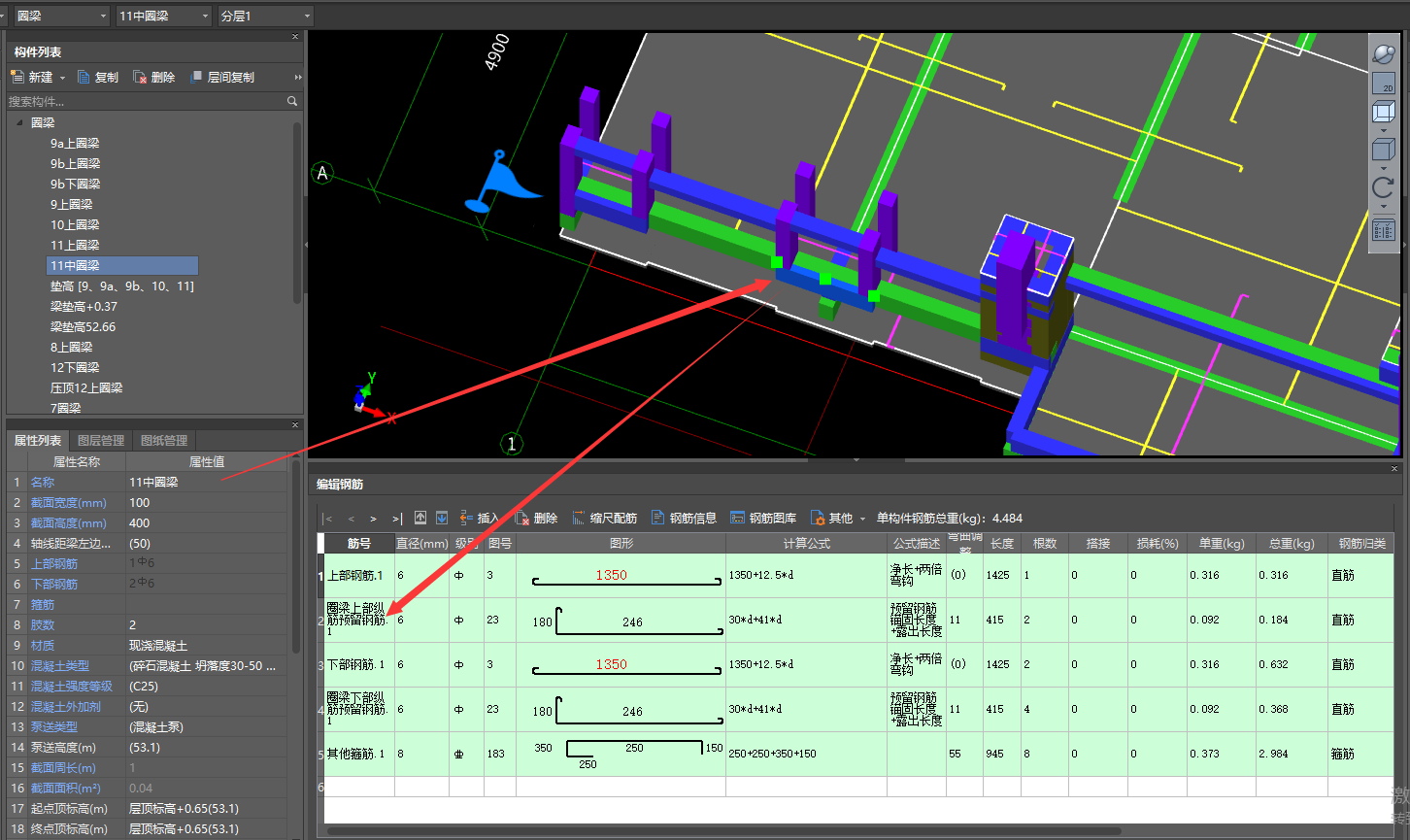Move rebar row down icon
Viewport: 1410px width, 840px height.
click(442, 518)
